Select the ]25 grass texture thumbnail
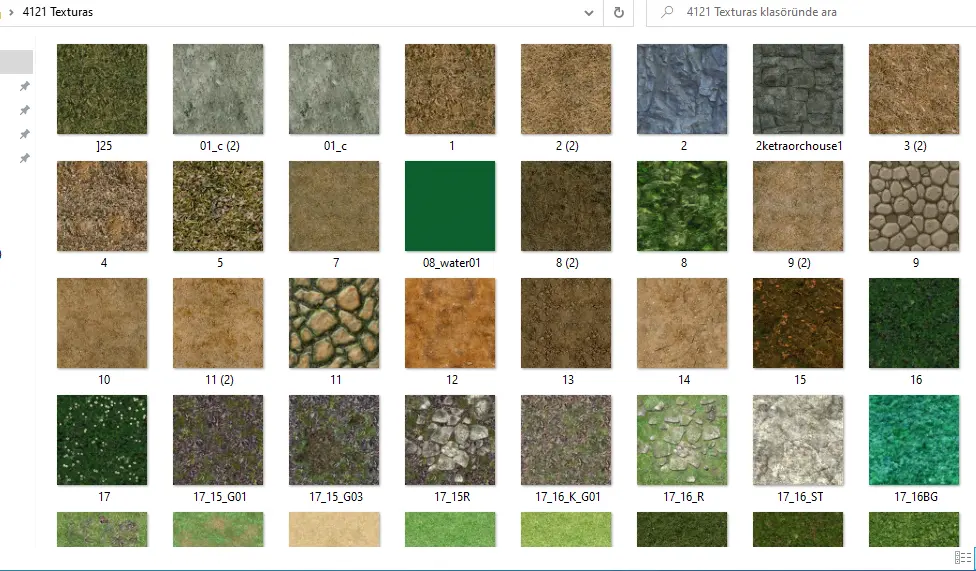The image size is (976, 571). click(102, 89)
